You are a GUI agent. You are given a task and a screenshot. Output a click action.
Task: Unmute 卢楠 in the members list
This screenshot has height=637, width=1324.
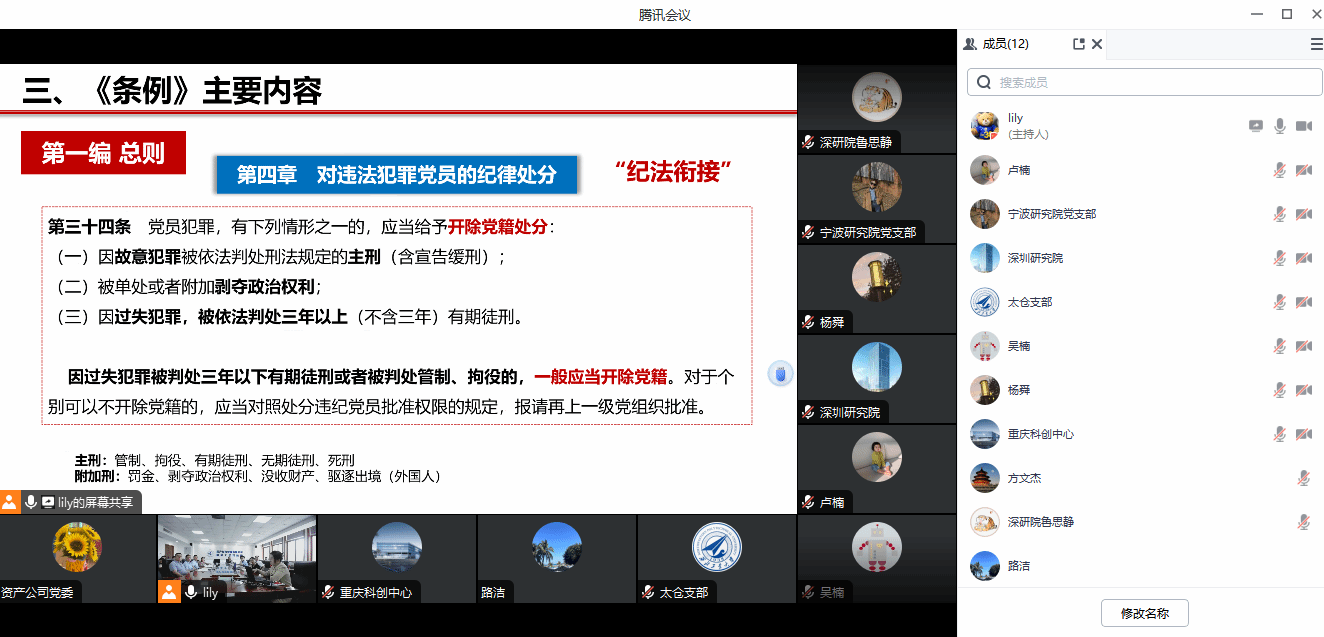1280,170
